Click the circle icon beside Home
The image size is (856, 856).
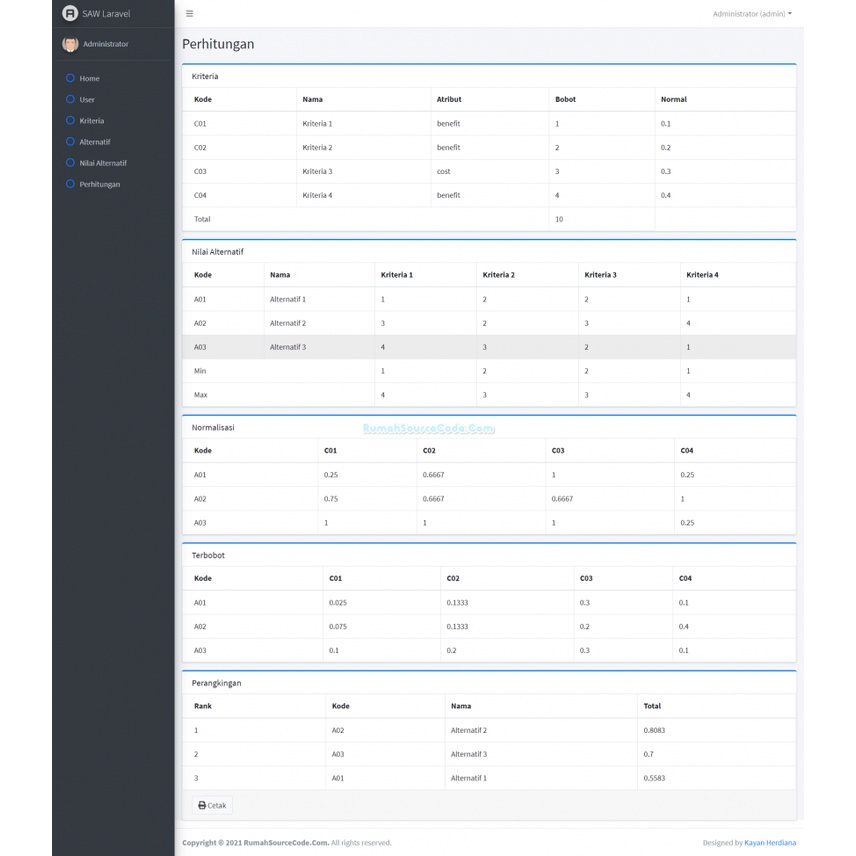(70, 78)
